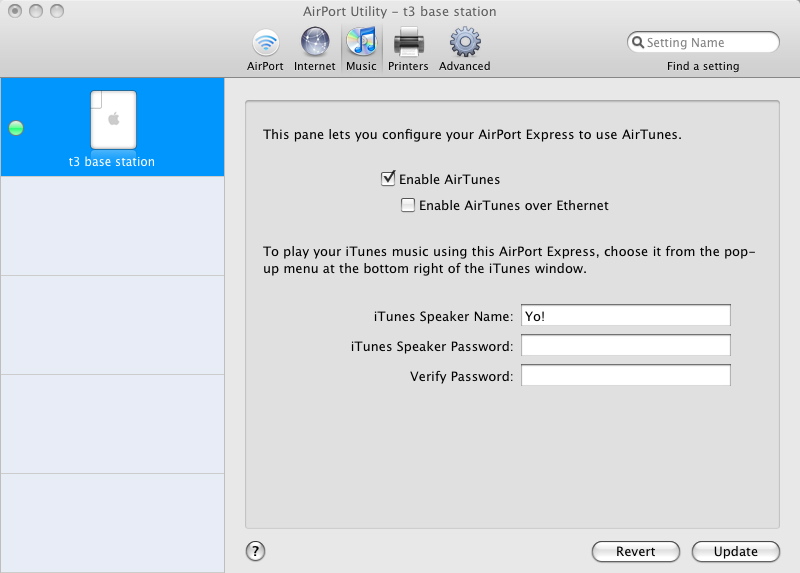The width and height of the screenshot is (800, 573).
Task: Focus the iTunes Speaker Password field
Action: (626, 345)
